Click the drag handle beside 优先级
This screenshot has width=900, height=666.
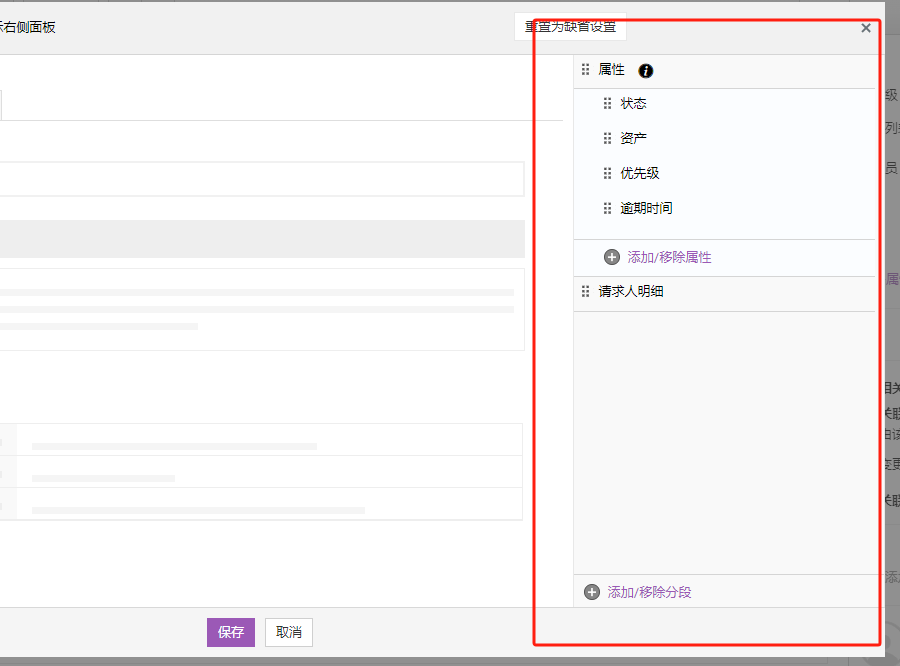pyautogui.click(x=607, y=173)
